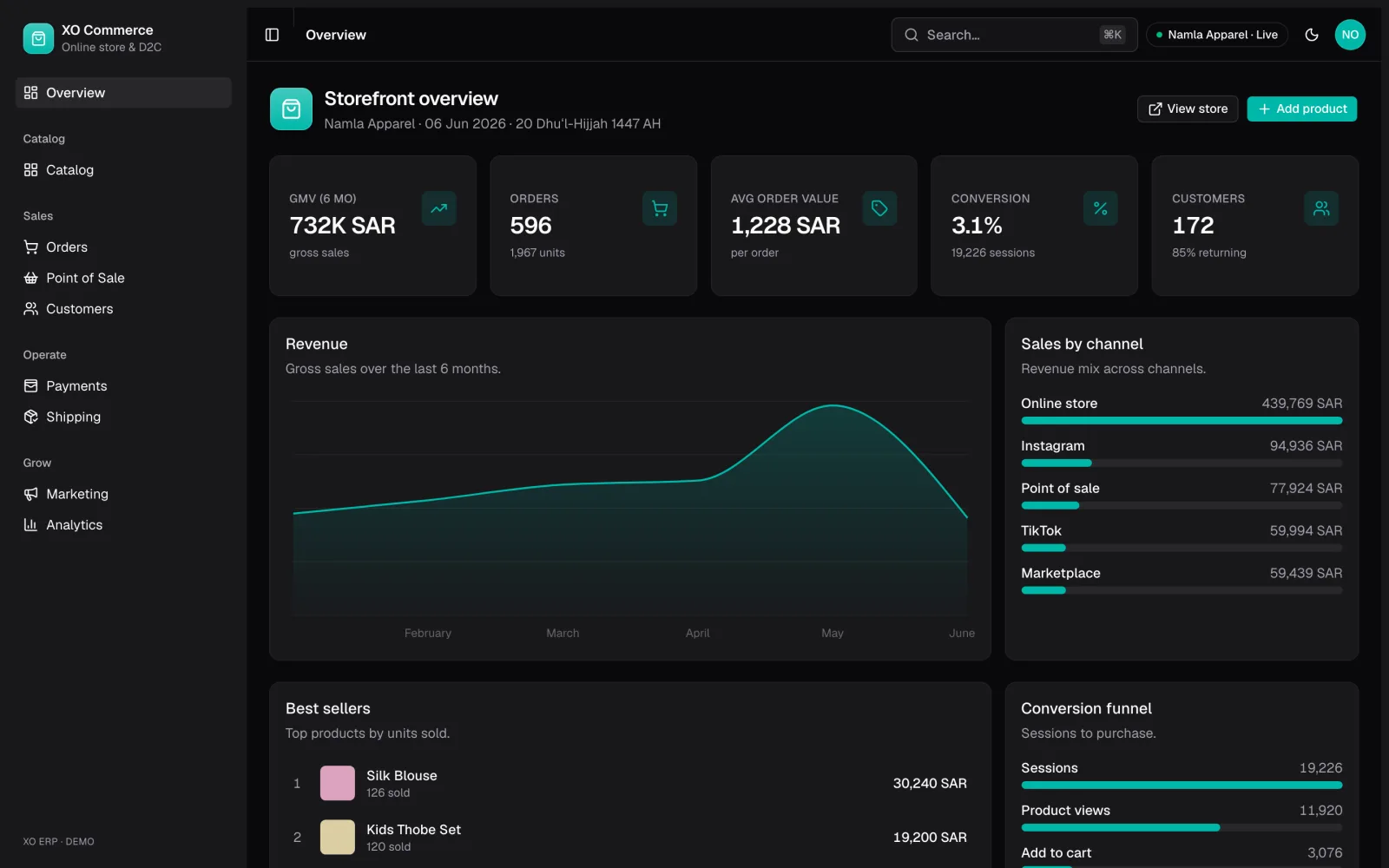The height and width of the screenshot is (868, 1389).
Task: Click the 19,200 SAR amount
Action: (930, 837)
